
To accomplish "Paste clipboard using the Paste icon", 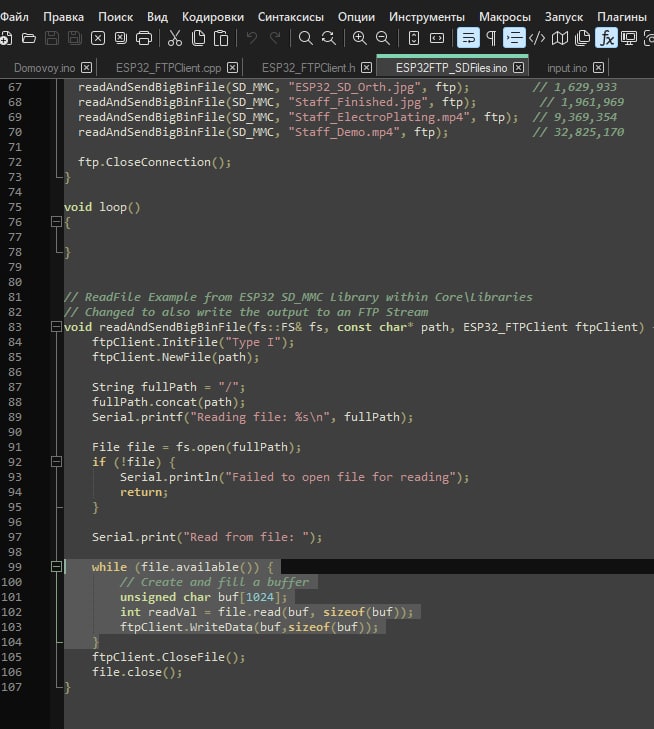I will (221, 38).
